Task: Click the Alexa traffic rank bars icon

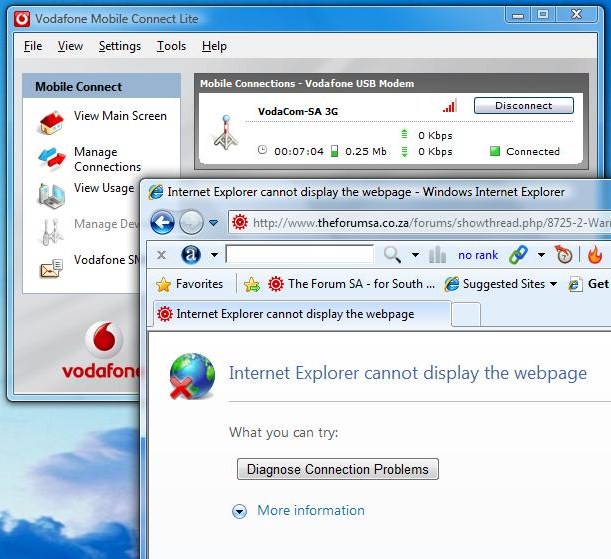Action: pyautogui.click(x=437, y=255)
